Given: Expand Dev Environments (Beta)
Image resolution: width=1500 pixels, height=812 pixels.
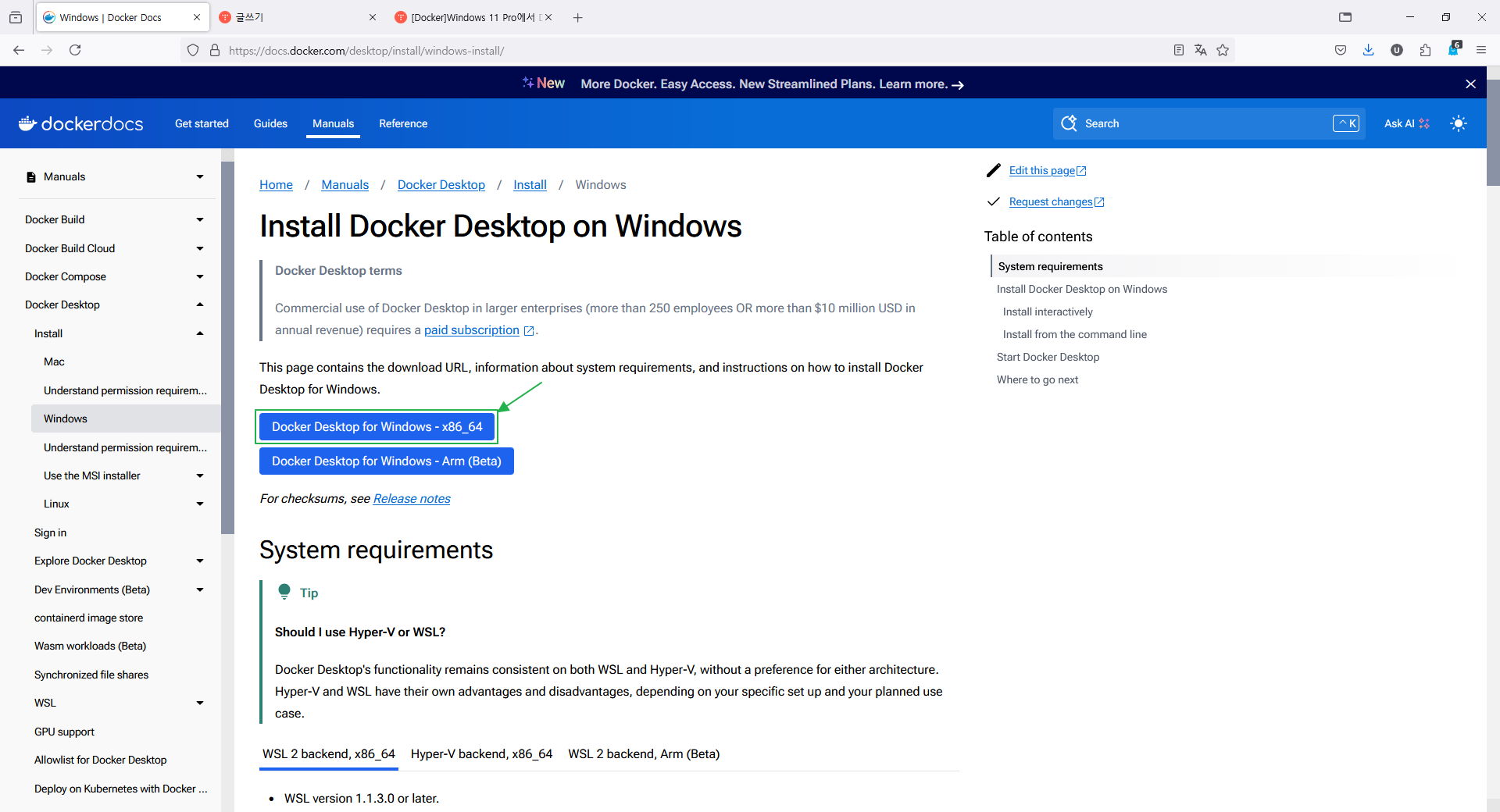Looking at the screenshot, I should 200,589.
